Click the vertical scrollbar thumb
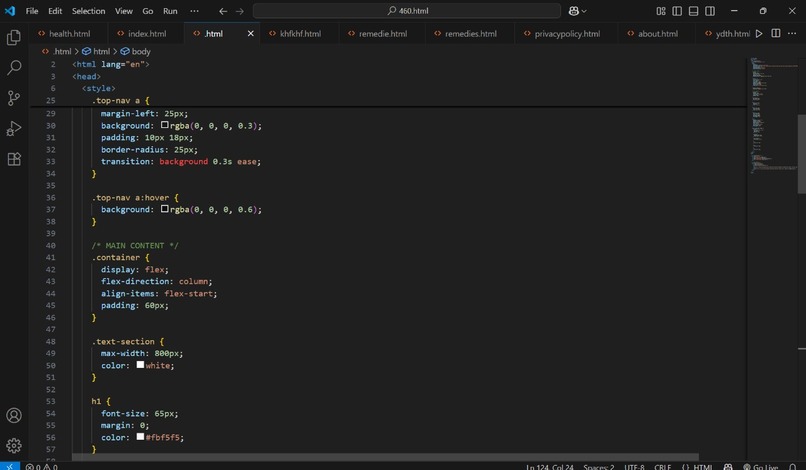Viewport: 806px width, 470px height. click(x=802, y=153)
